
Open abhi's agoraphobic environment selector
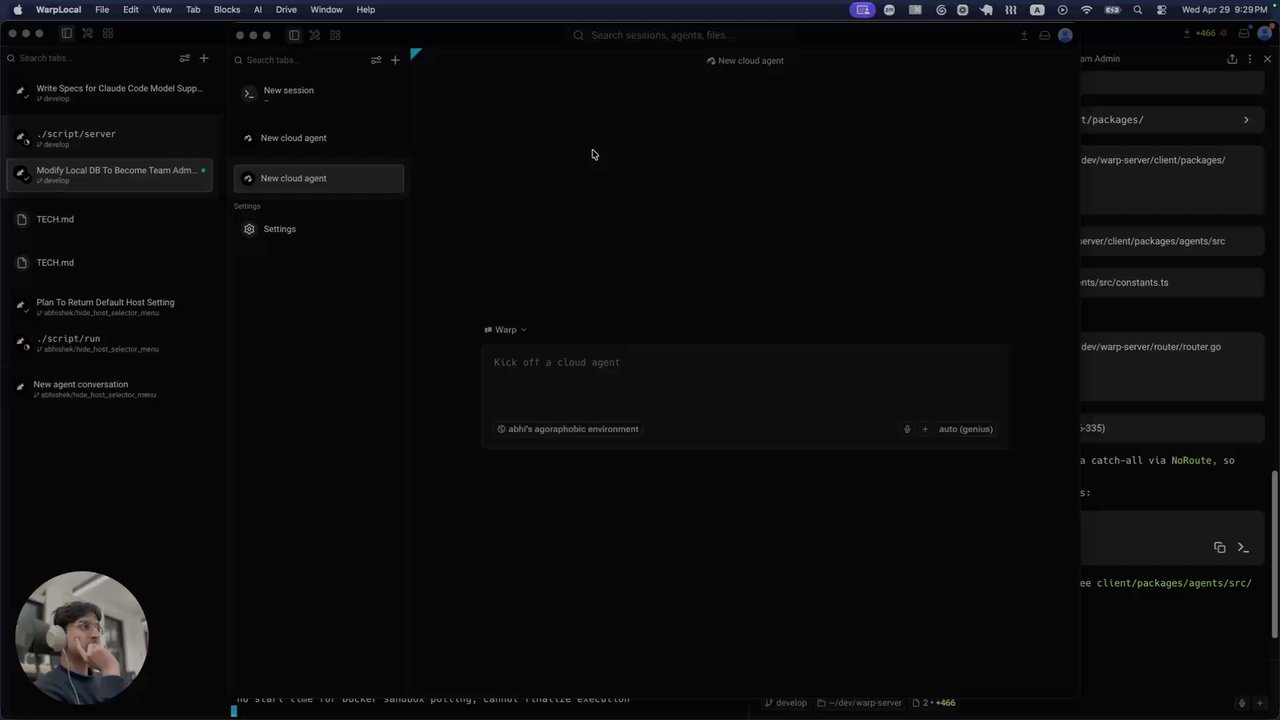click(x=568, y=429)
